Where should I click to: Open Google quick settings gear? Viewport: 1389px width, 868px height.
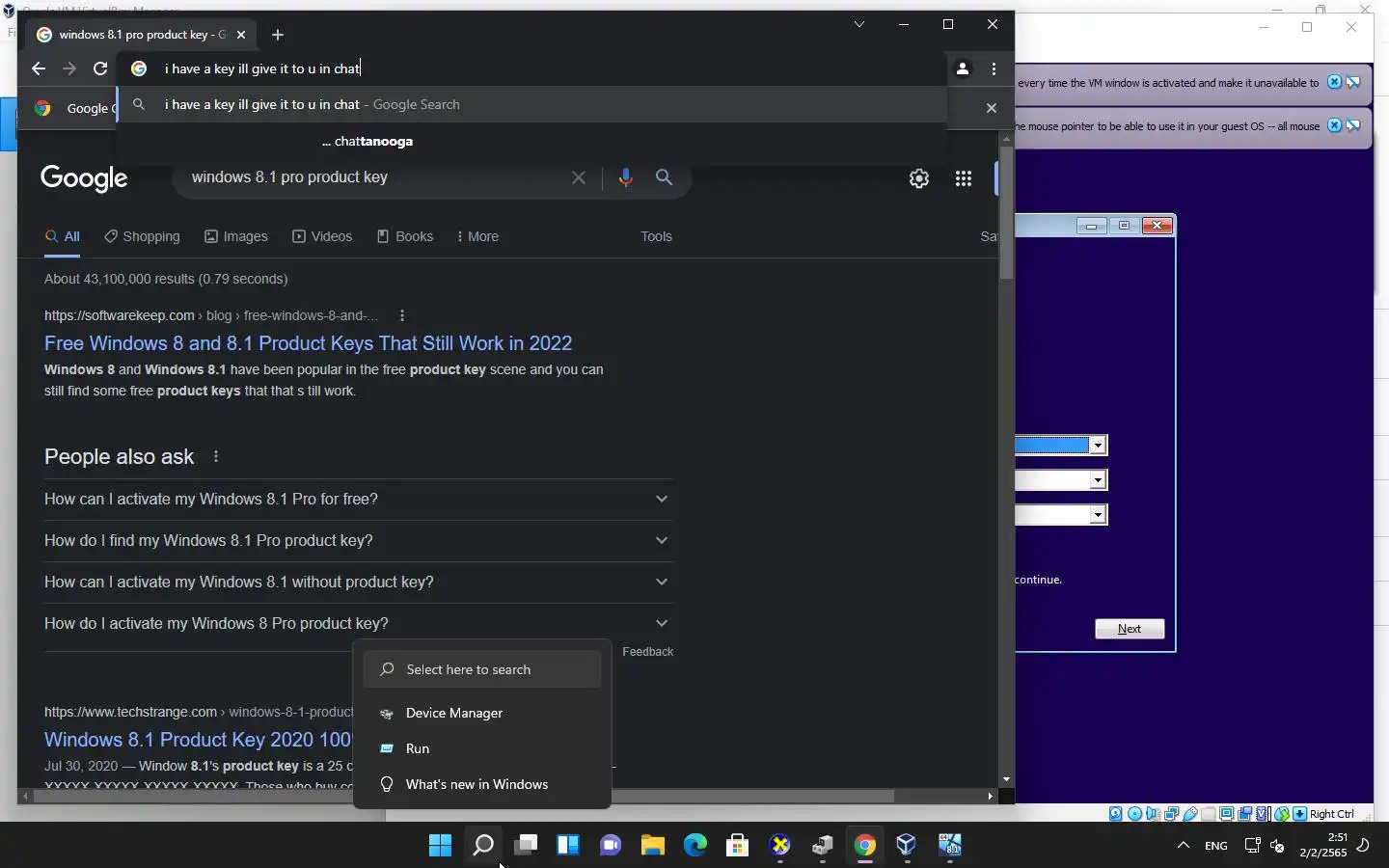[919, 178]
